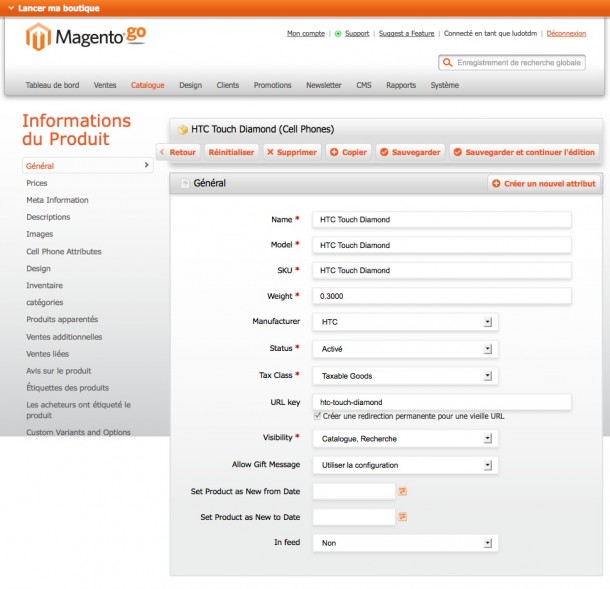
Task: Open calendar for New to Date
Action: (x=403, y=517)
